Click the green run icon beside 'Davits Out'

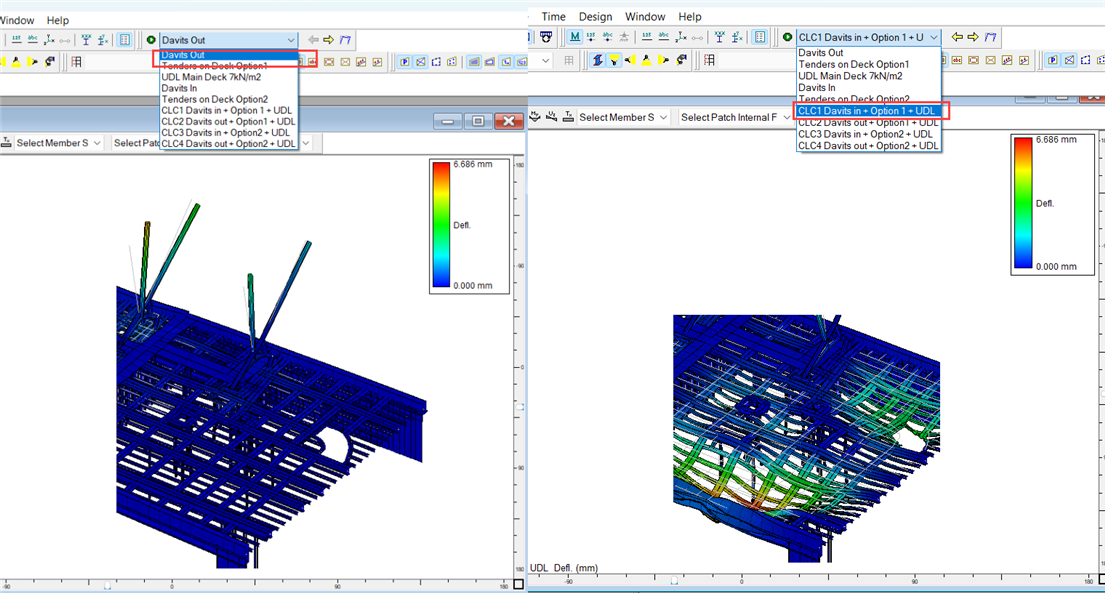pyautogui.click(x=151, y=40)
